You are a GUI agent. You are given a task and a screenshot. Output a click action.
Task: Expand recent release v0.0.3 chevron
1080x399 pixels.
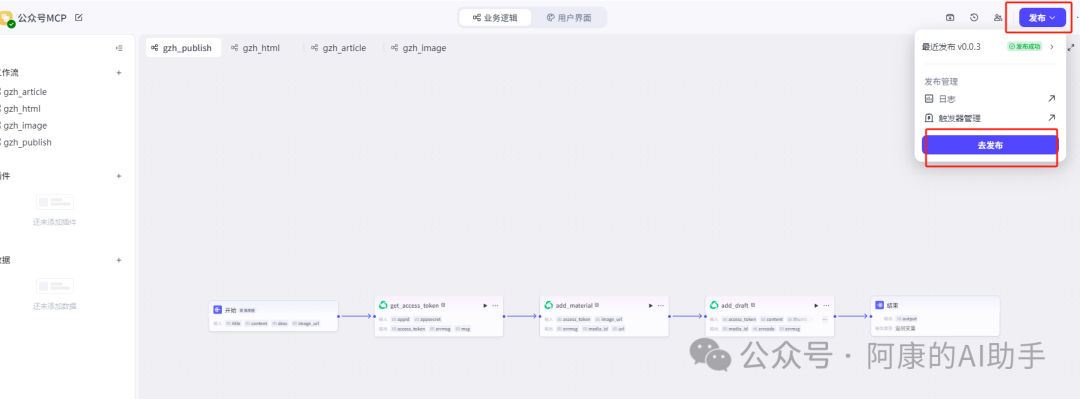click(x=1052, y=47)
